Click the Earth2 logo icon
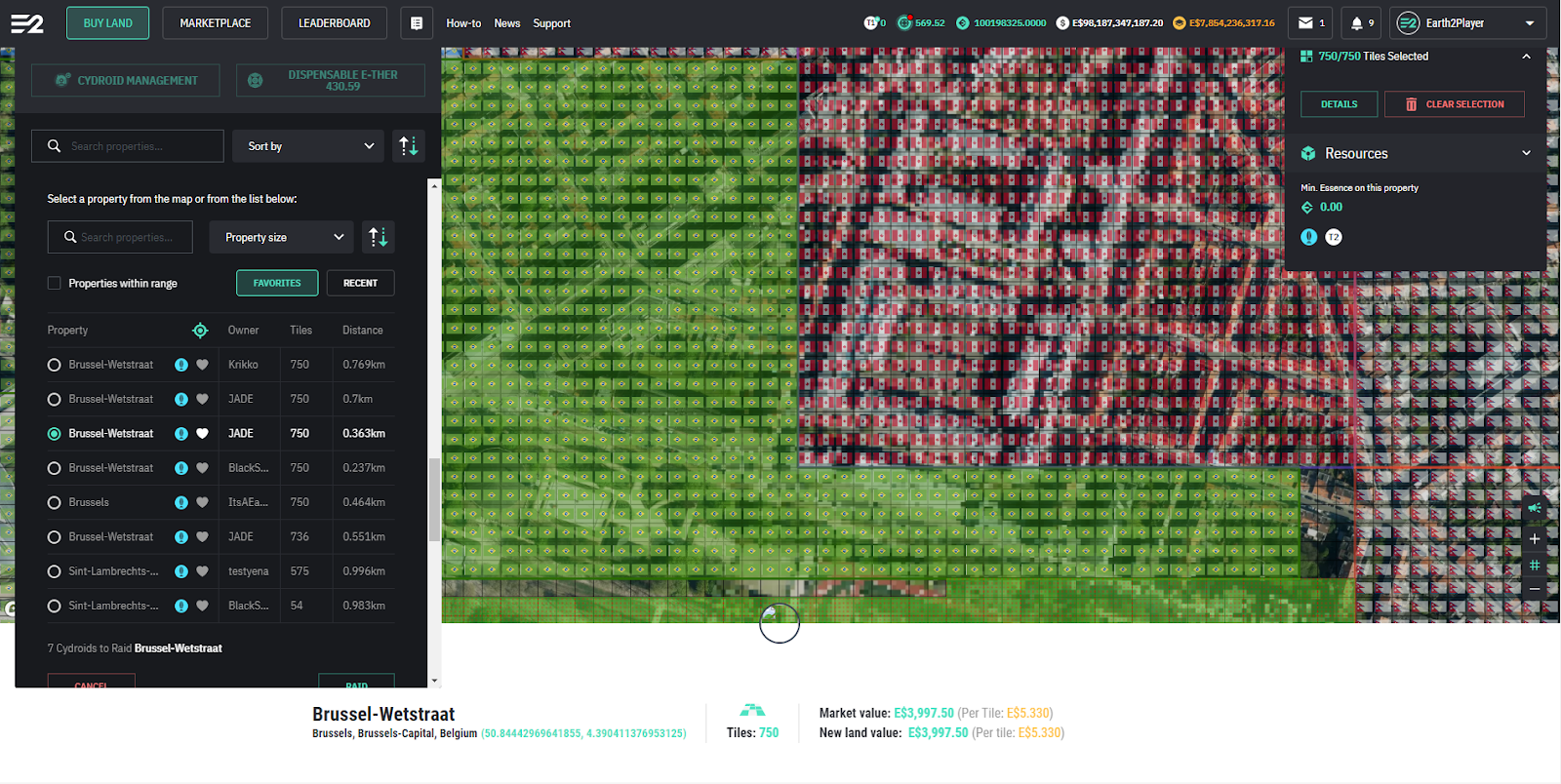Image resolution: width=1561 pixels, height=784 pixels. pos(27,23)
